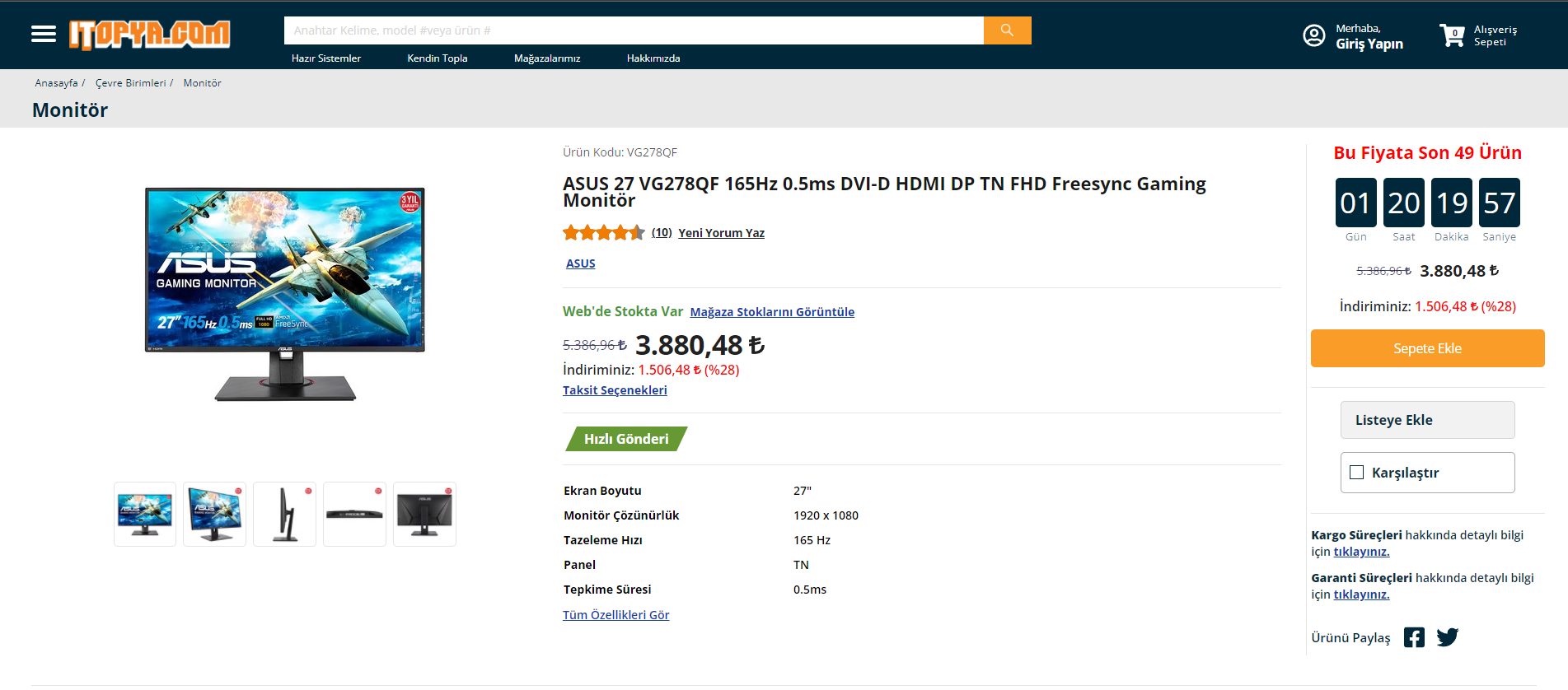This screenshot has width=1568, height=690.
Task: Share product on Facebook
Action: point(1414,637)
